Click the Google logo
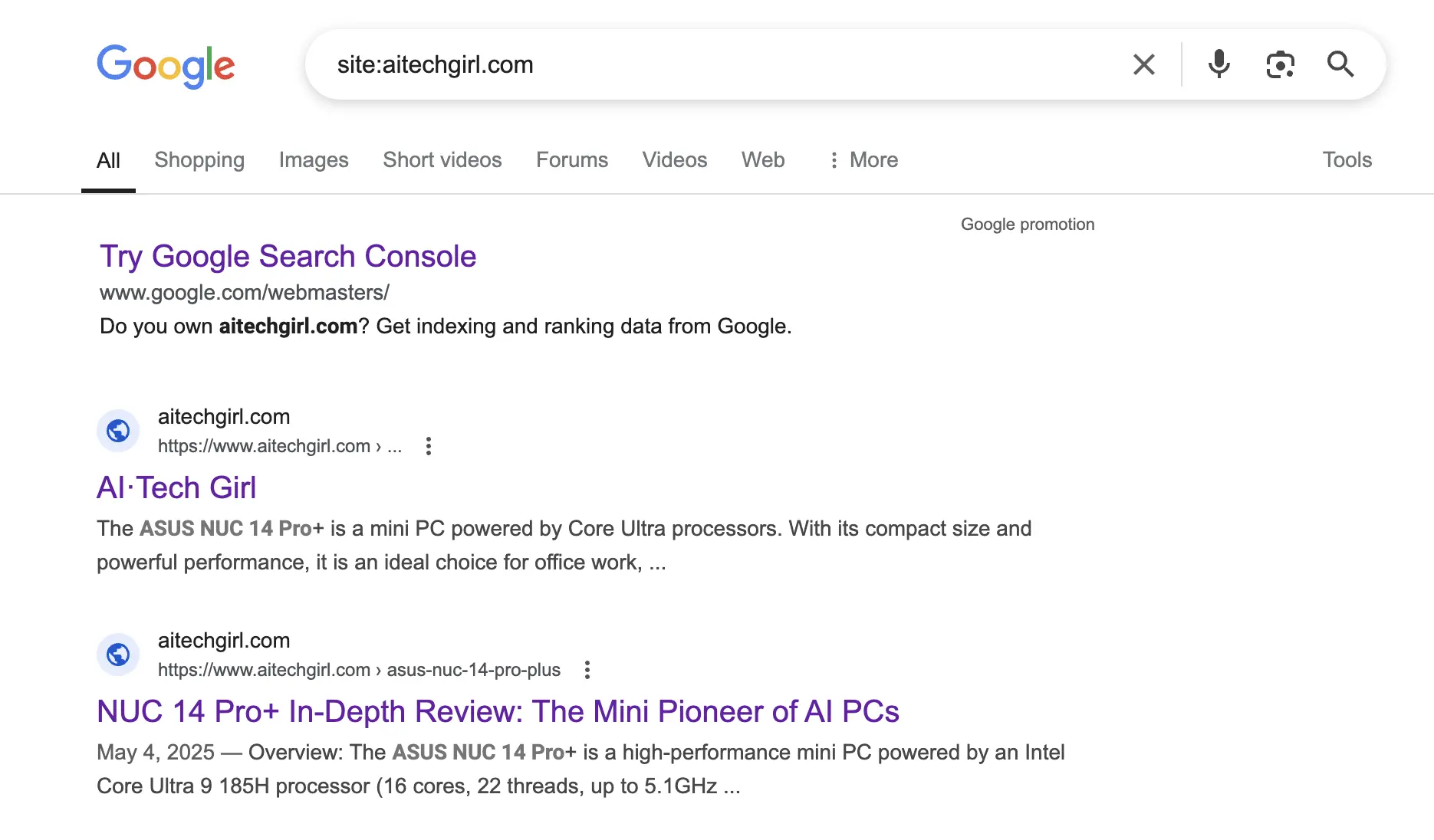1434x840 pixels. pyautogui.click(x=166, y=66)
